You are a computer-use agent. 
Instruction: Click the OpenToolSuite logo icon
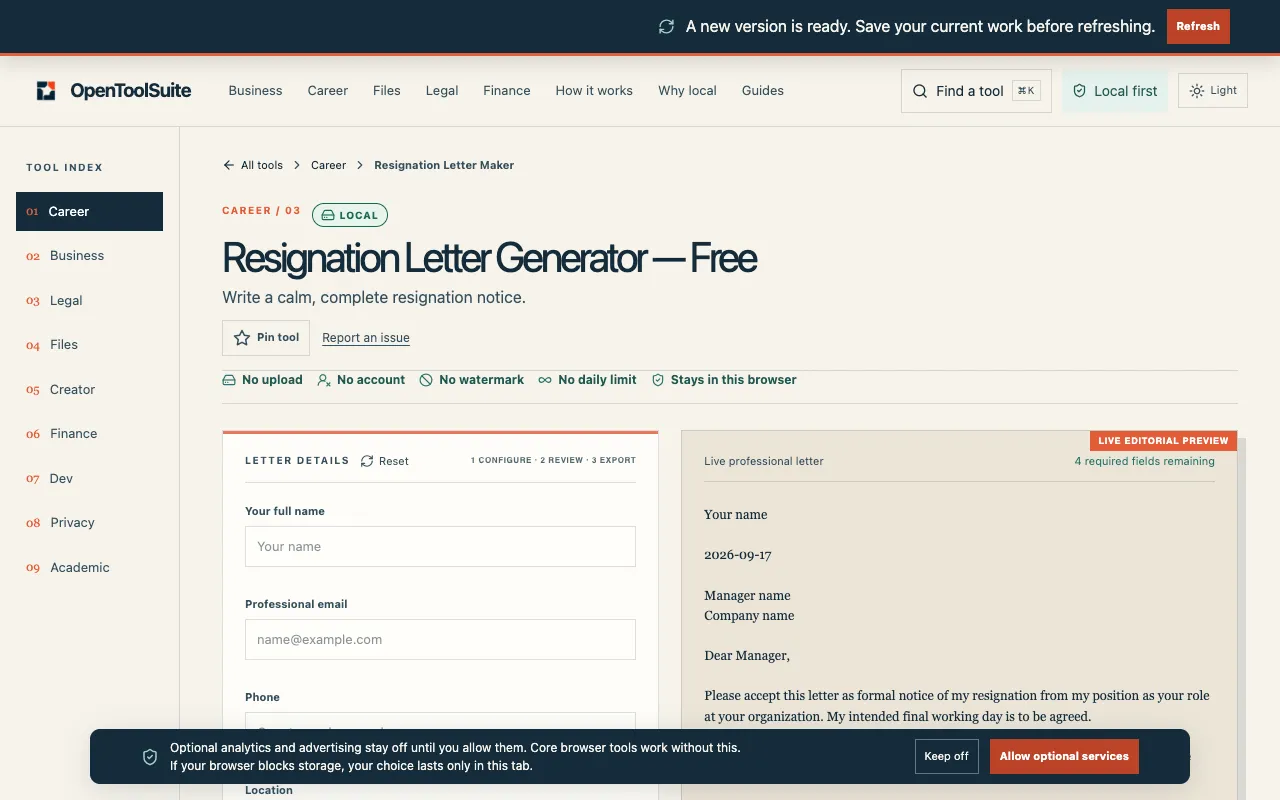(x=46, y=91)
